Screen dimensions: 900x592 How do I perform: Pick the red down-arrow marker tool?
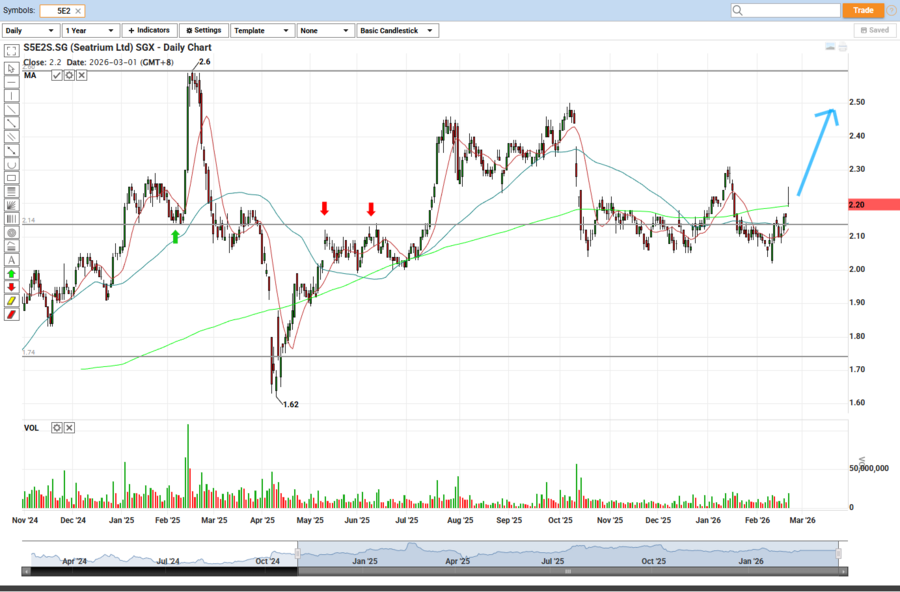click(11, 287)
